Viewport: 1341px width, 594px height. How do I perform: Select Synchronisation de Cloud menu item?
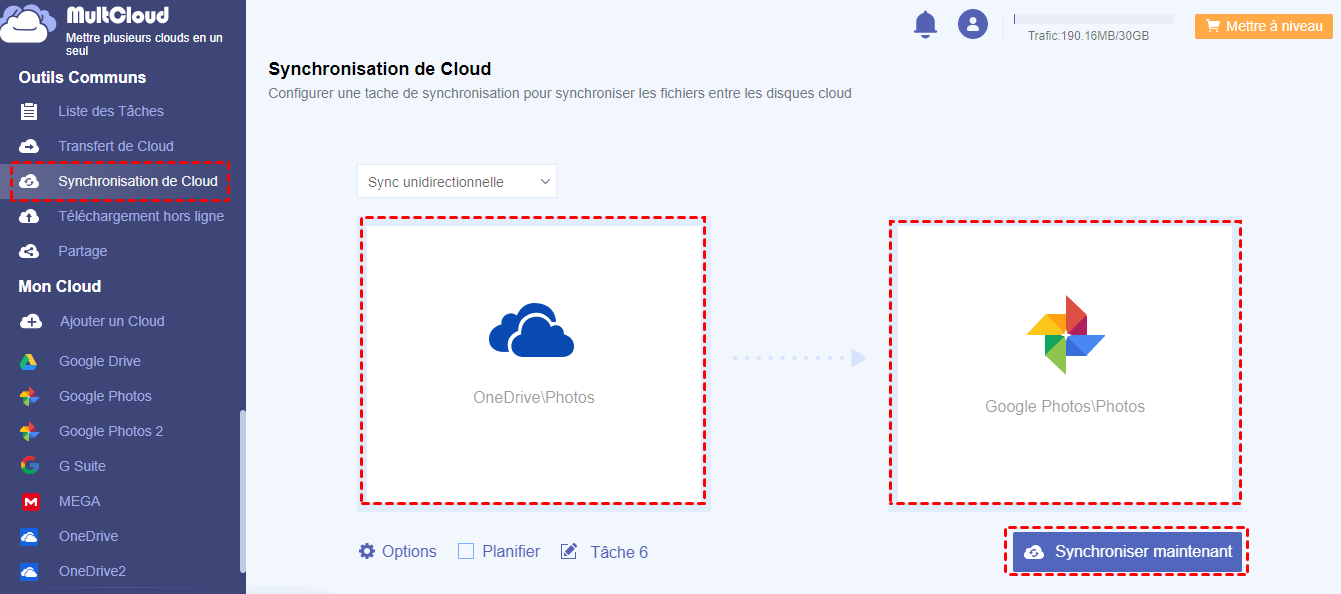[138, 181]
